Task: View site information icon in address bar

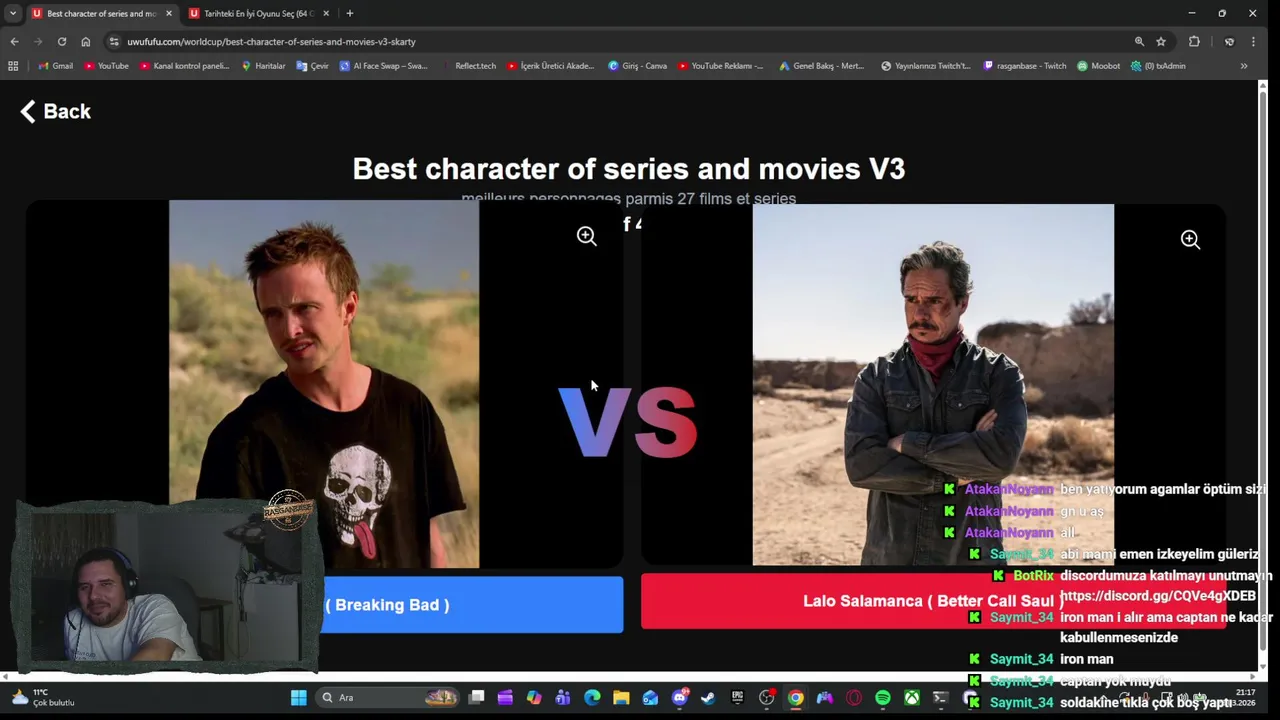Action: [114, 41]
